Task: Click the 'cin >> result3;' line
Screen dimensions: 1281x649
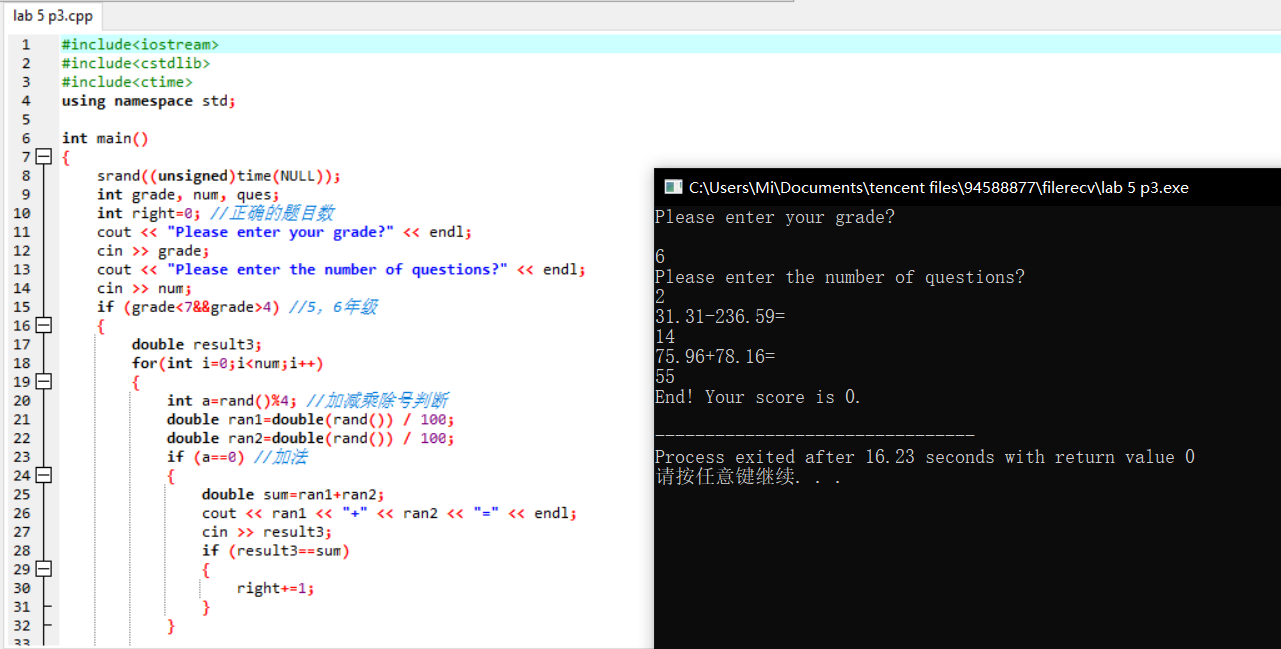Action: coord(268,532)
